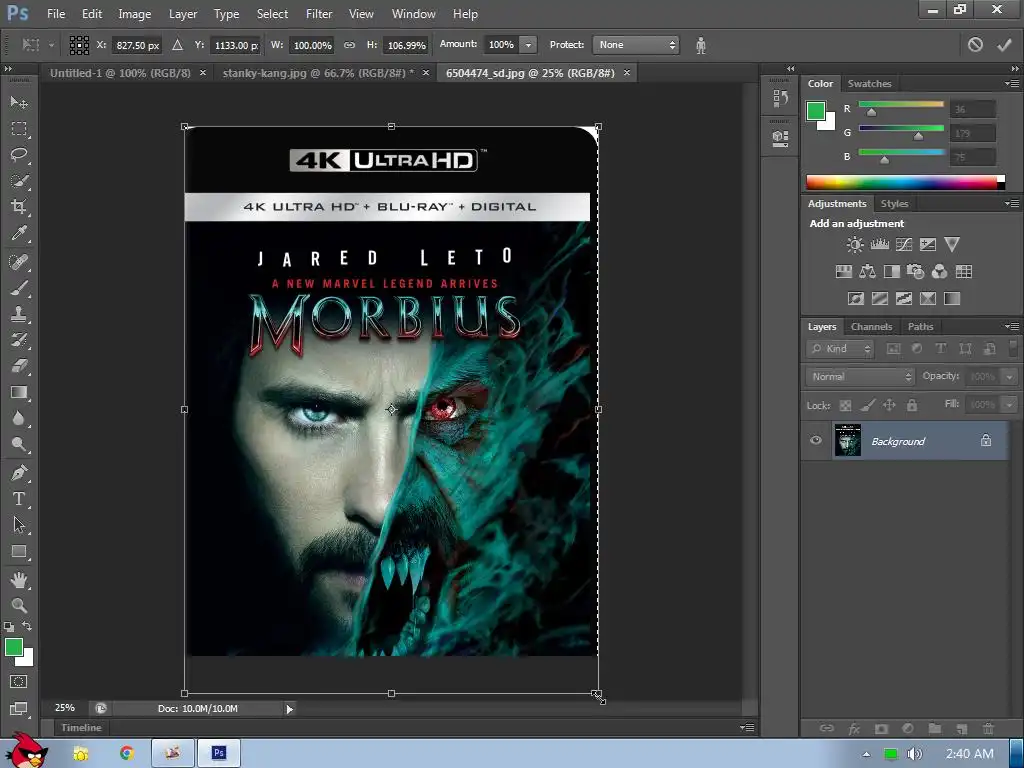Toggle the protect skin tones button

tap(701, 45)
